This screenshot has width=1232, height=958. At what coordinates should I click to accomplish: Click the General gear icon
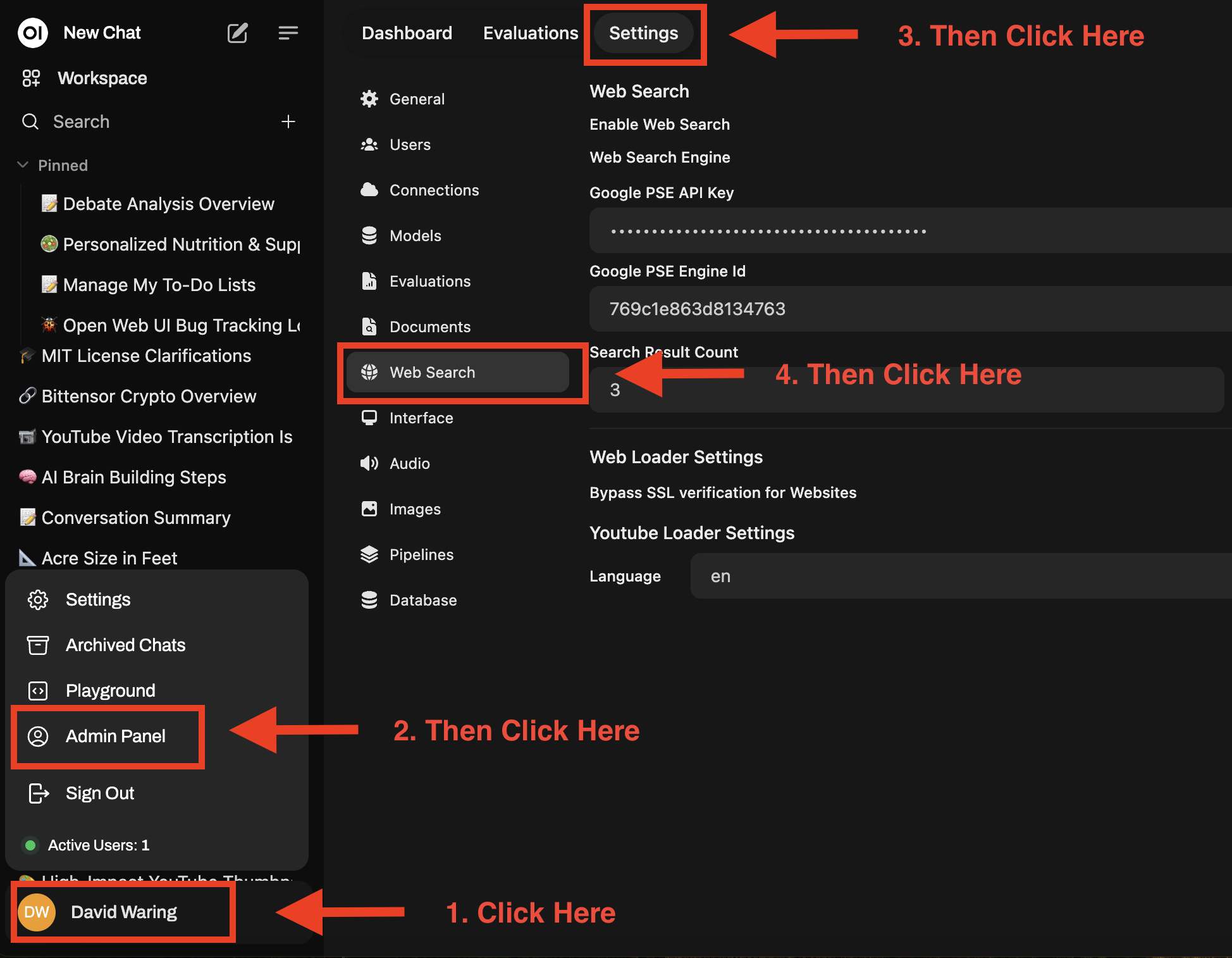pos(369,99)
